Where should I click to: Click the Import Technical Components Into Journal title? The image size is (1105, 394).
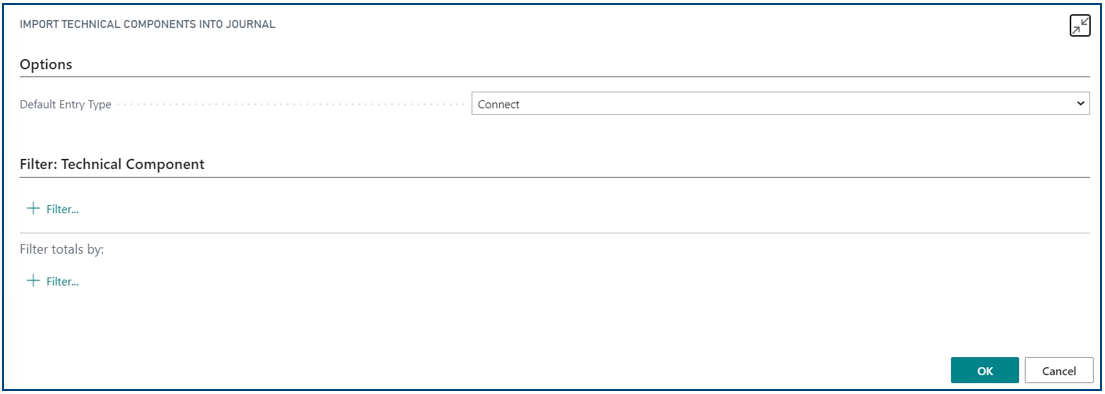[x=147, y=25]
